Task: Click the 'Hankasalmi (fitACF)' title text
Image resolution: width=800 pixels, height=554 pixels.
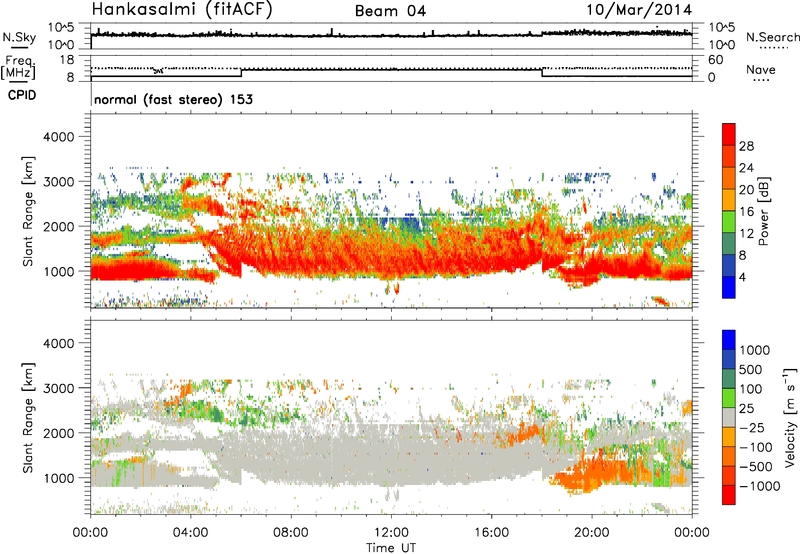Action: (182, 10)
